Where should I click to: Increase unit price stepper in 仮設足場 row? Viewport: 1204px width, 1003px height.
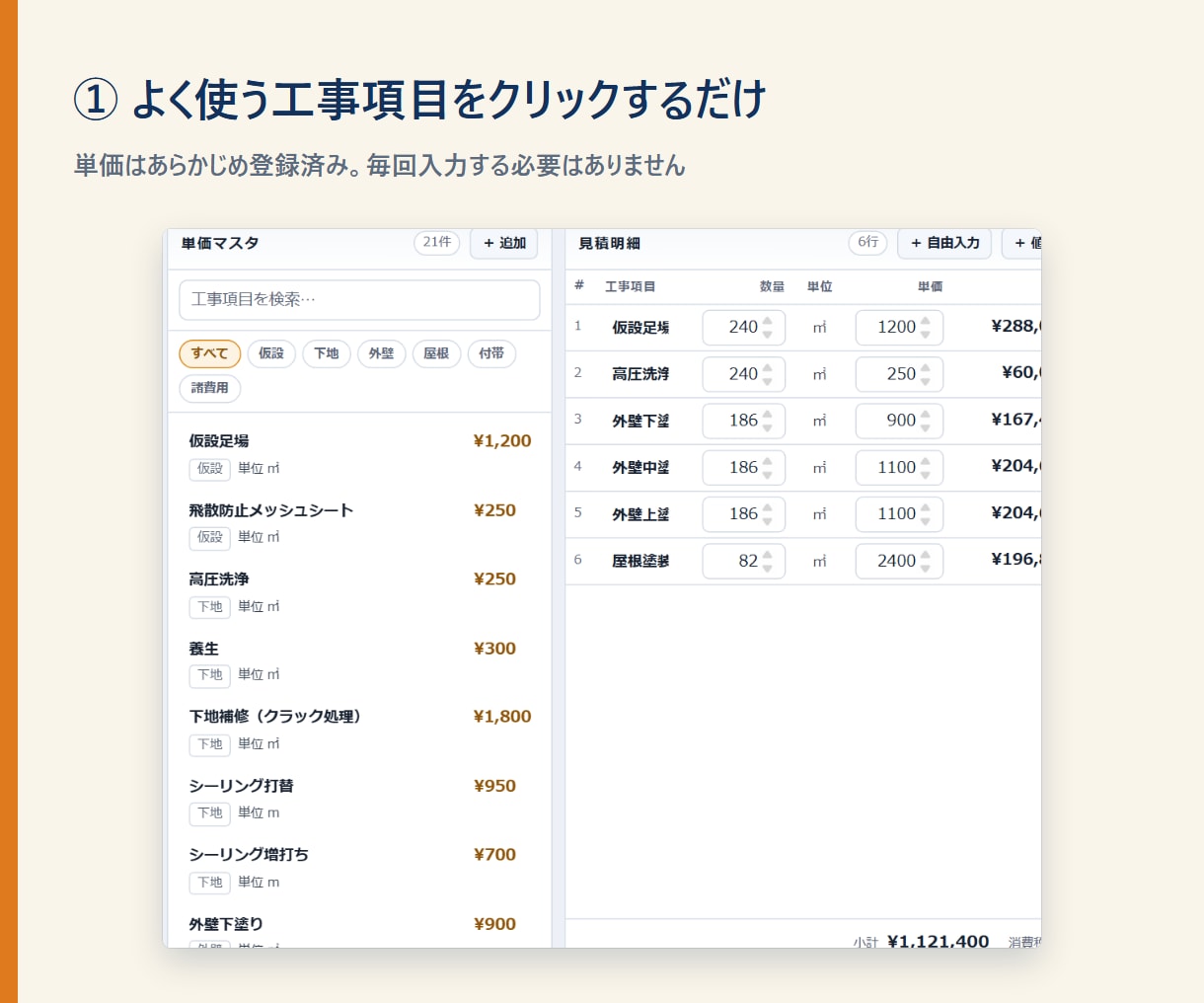click(x=925, y=321)
